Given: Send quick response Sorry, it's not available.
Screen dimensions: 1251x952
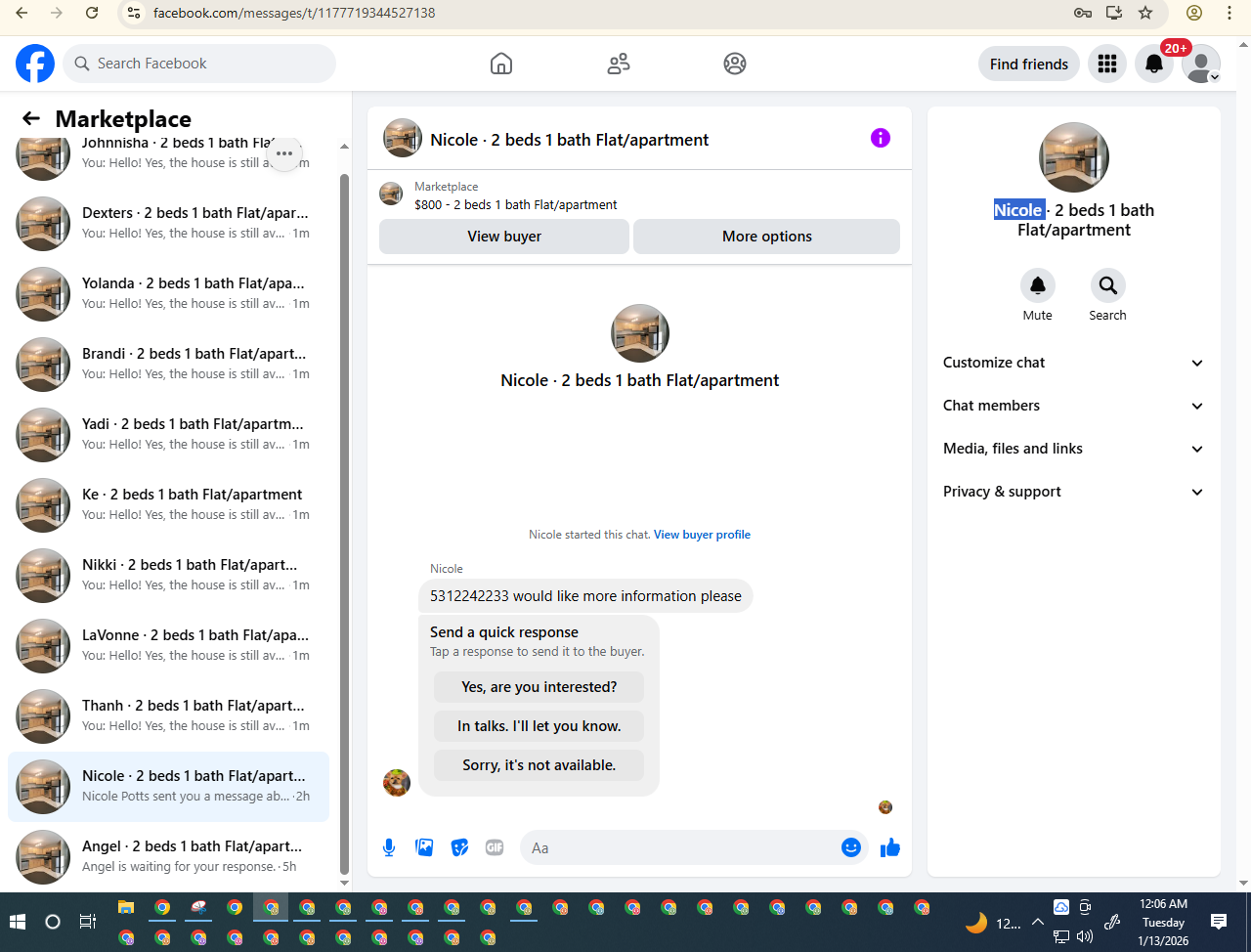Looking at the screenshot, I should pos(539,765).
